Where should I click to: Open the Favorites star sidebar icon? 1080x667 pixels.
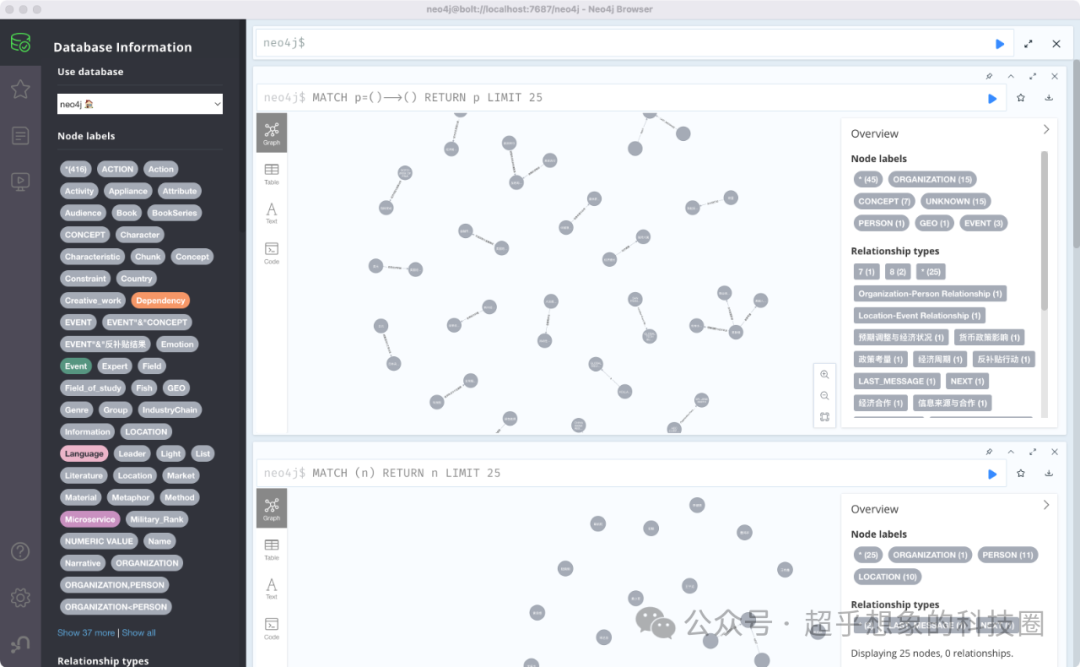point(20,89)
